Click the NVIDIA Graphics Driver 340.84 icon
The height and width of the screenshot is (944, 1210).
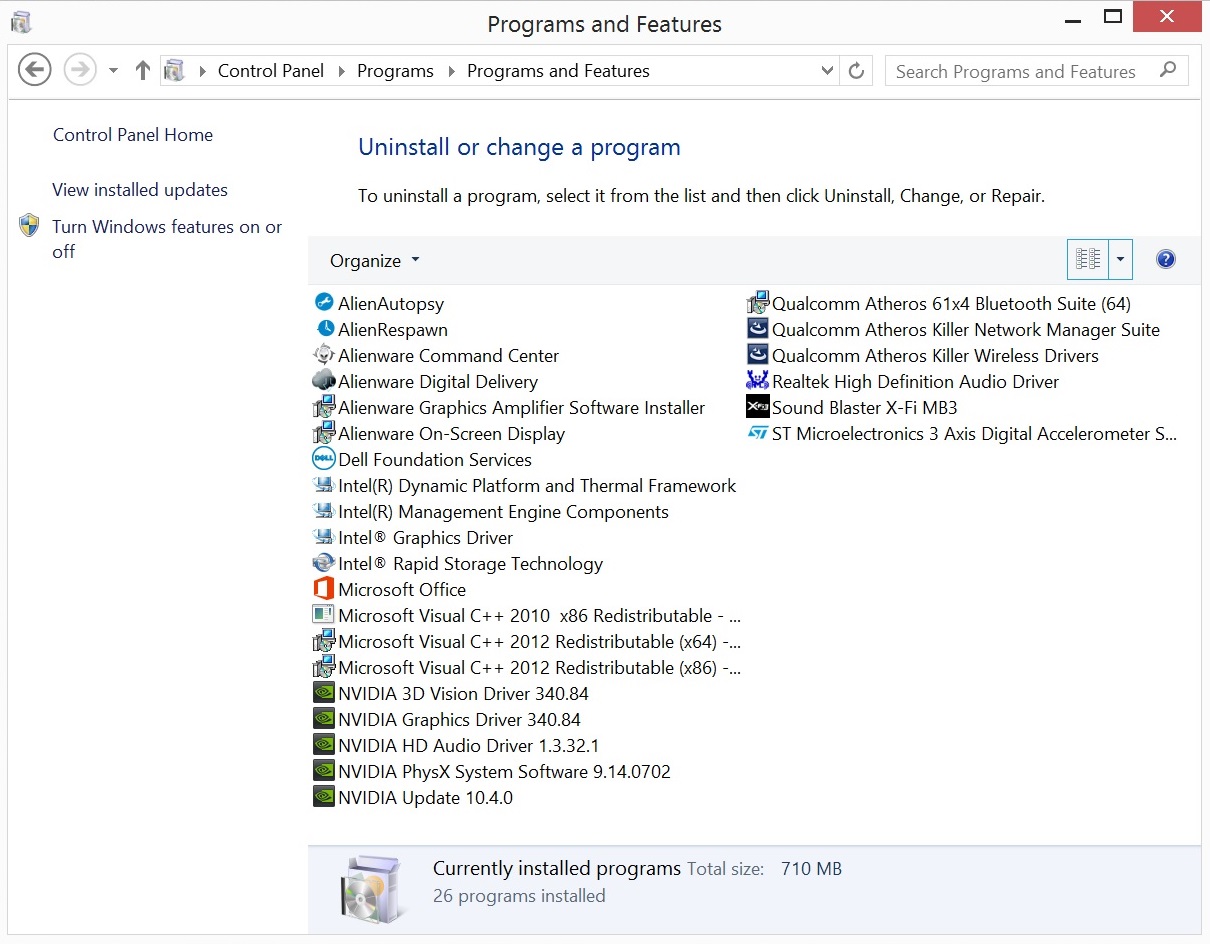[323, 719]
